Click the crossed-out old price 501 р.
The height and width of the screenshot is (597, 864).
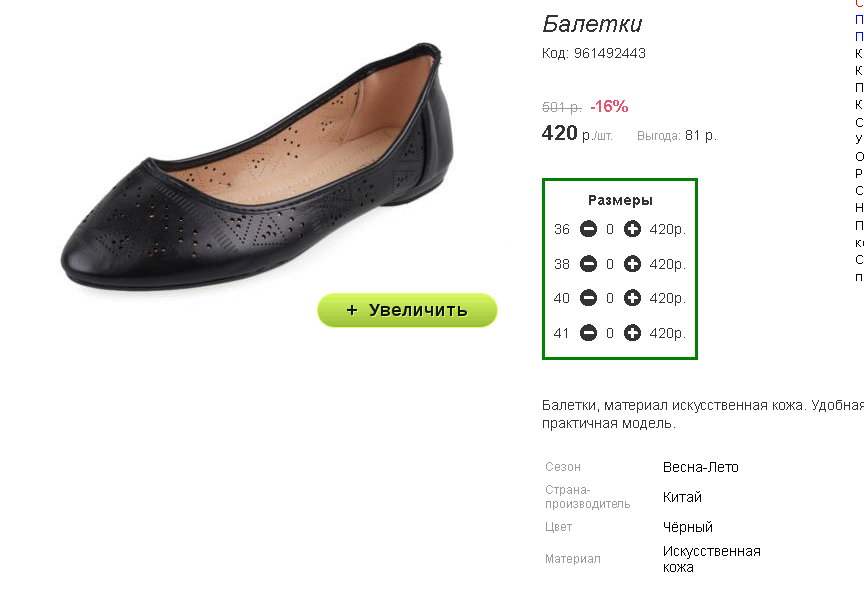561,107
